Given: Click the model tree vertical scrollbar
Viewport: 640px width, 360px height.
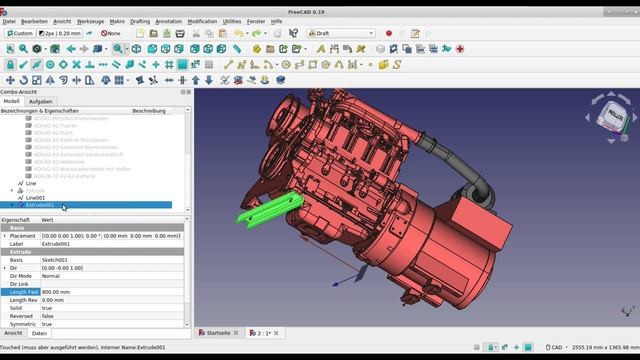Looking at the screenshot, I should (x=188, y=160).
